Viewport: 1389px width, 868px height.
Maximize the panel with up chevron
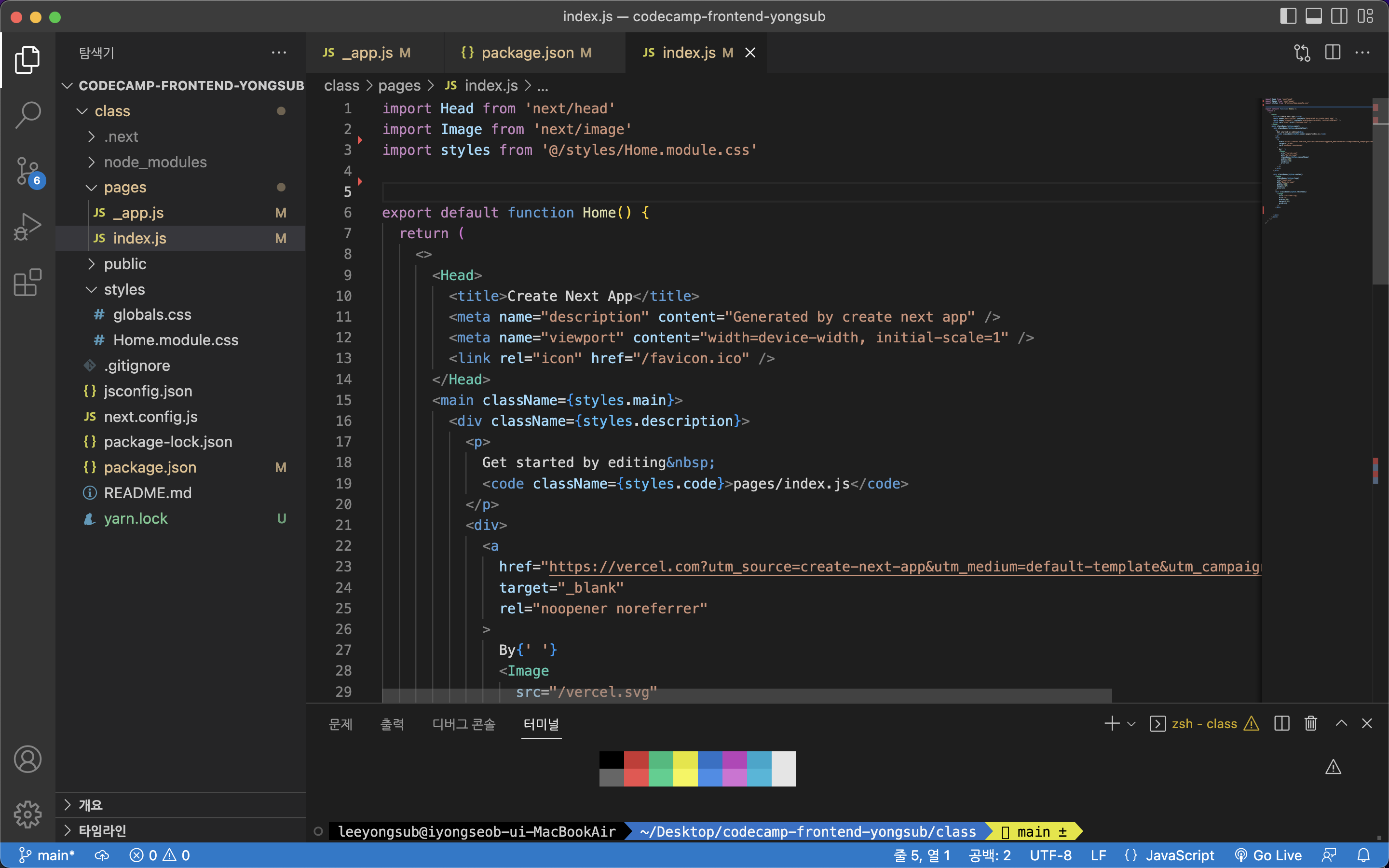click(1341, 723)
